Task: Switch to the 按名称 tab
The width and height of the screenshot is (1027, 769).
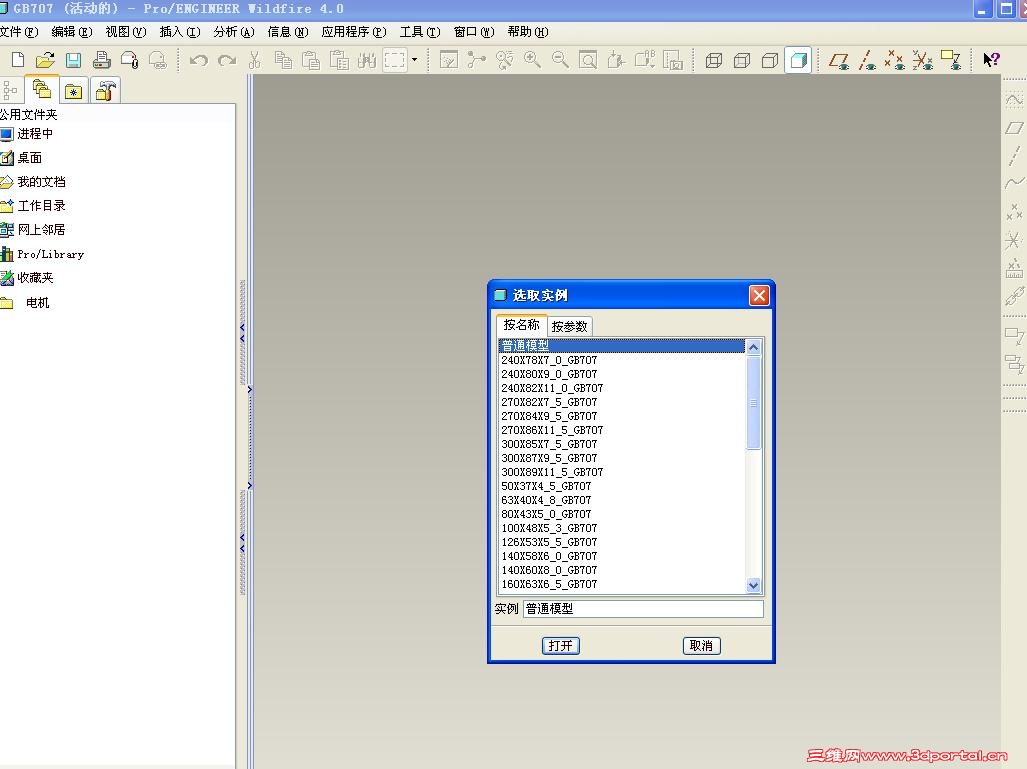Action: point(521,325)
